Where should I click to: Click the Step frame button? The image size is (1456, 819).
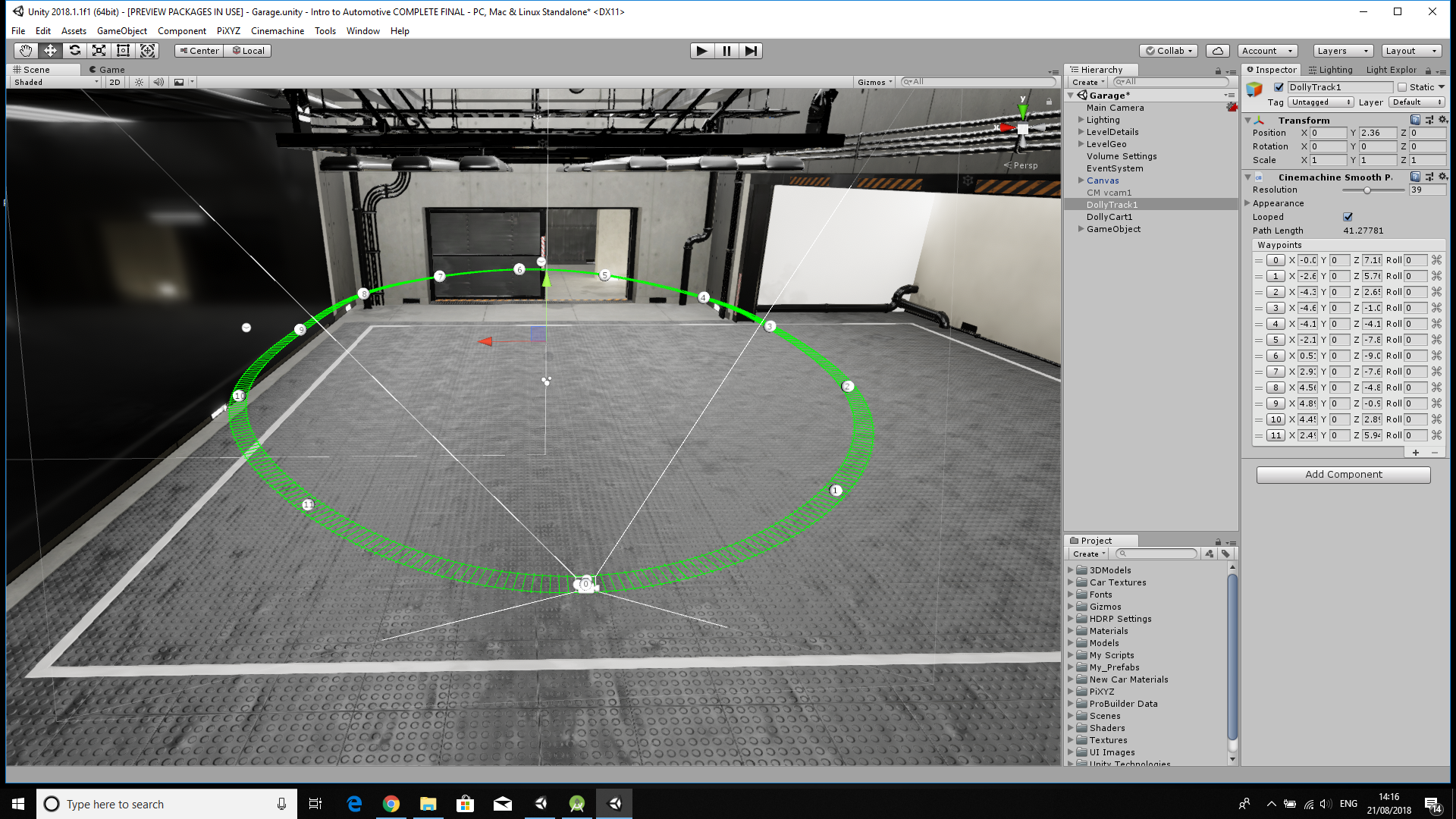coord(751,51)
